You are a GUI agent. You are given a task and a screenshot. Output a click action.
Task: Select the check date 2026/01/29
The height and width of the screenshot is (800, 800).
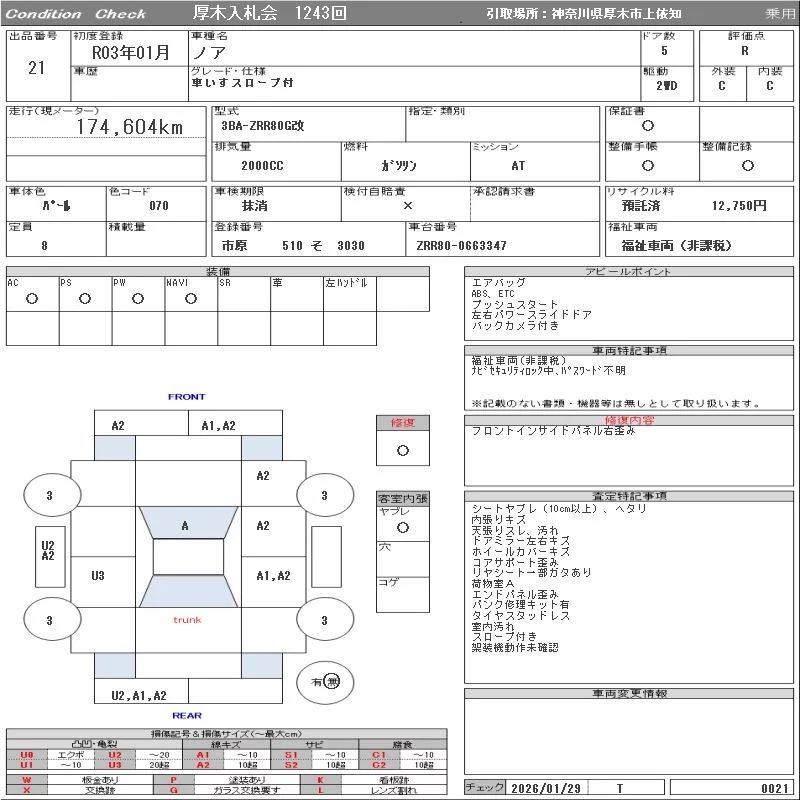[546, 788]
